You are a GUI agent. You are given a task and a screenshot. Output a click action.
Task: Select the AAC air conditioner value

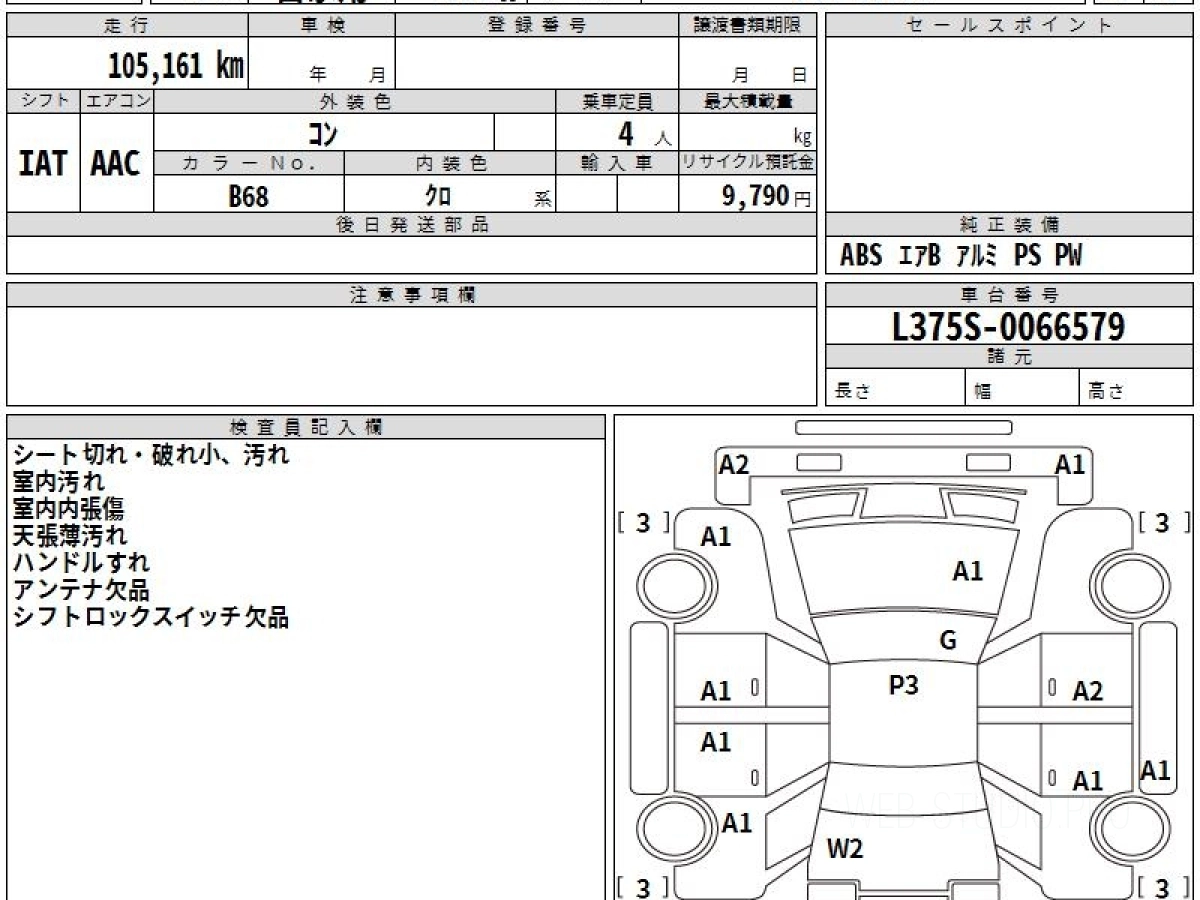pyautogui.click(x=116, y=163)
